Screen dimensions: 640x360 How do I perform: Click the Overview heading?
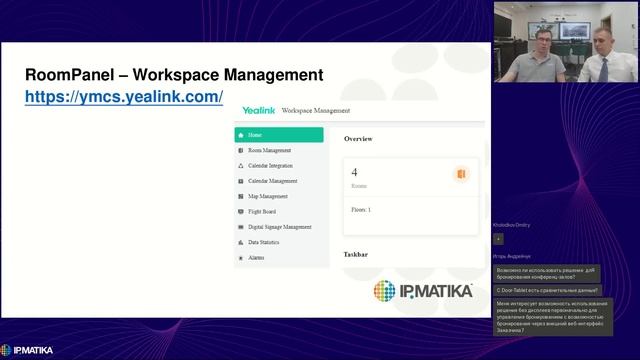[358, 139]
